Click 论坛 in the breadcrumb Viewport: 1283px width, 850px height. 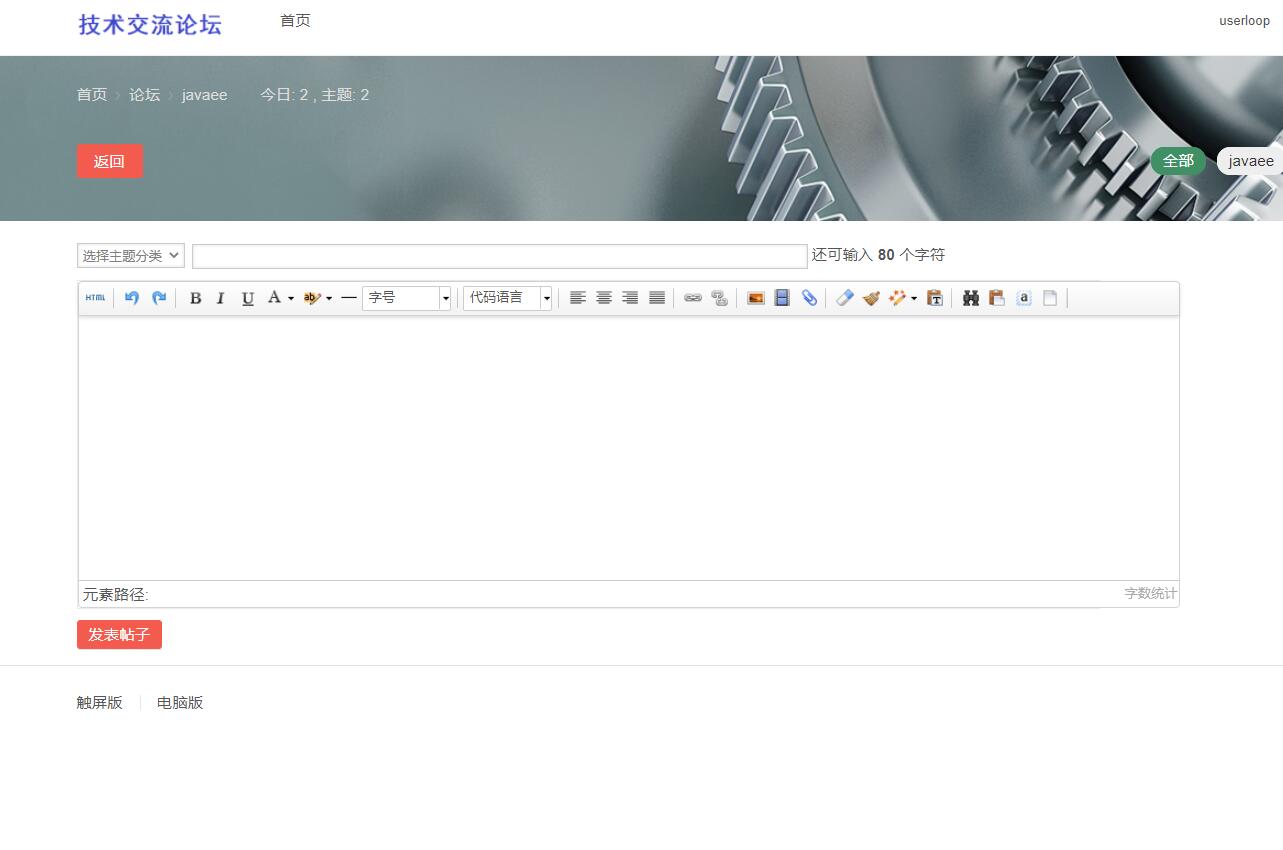(x=144, y=95)
